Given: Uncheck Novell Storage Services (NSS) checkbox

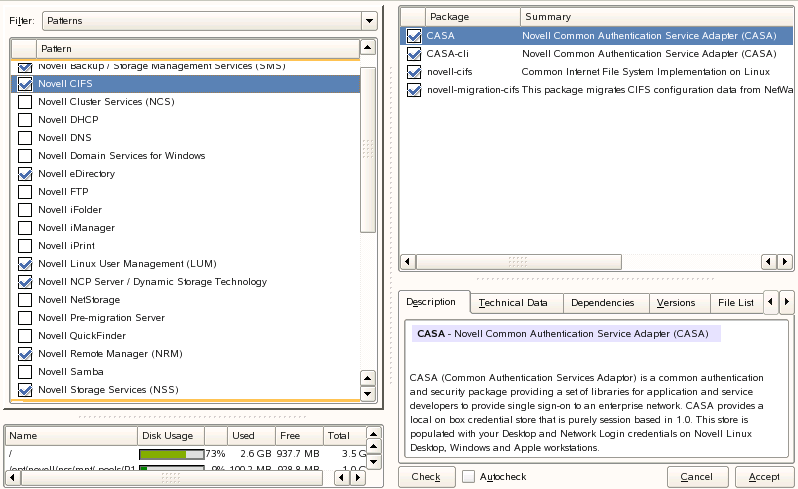Looking at the screenshot, I should click(25, 390).
